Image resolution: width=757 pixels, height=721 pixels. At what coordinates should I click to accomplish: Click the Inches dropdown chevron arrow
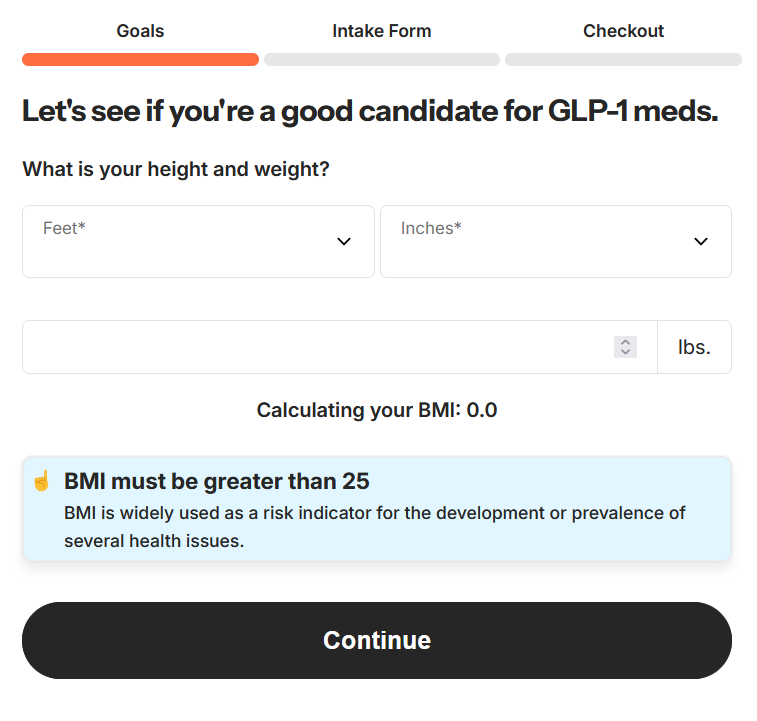[701, 241]
